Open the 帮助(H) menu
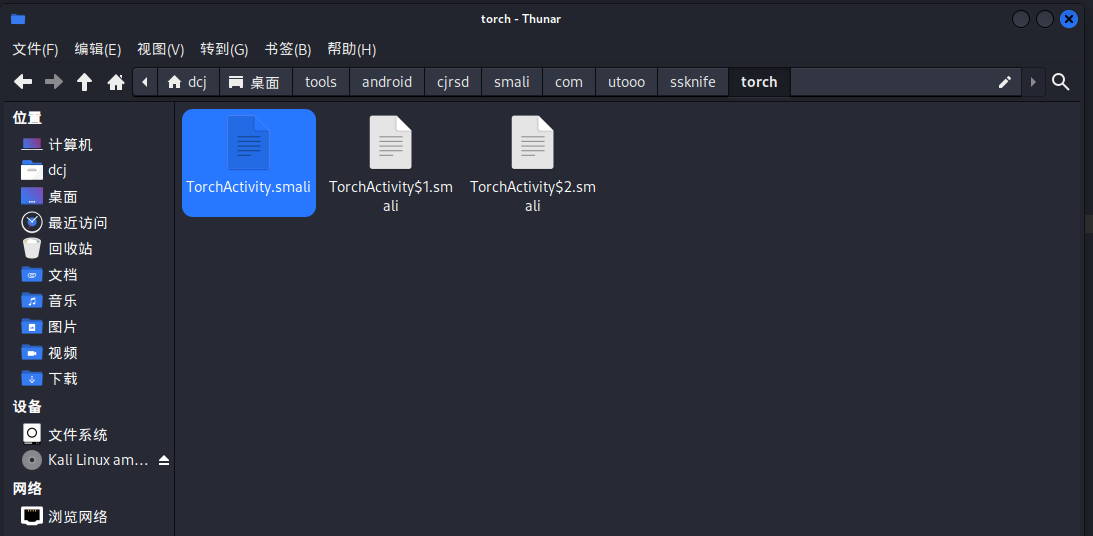The width and height of the screenshot is (1093, 536). 351,49
